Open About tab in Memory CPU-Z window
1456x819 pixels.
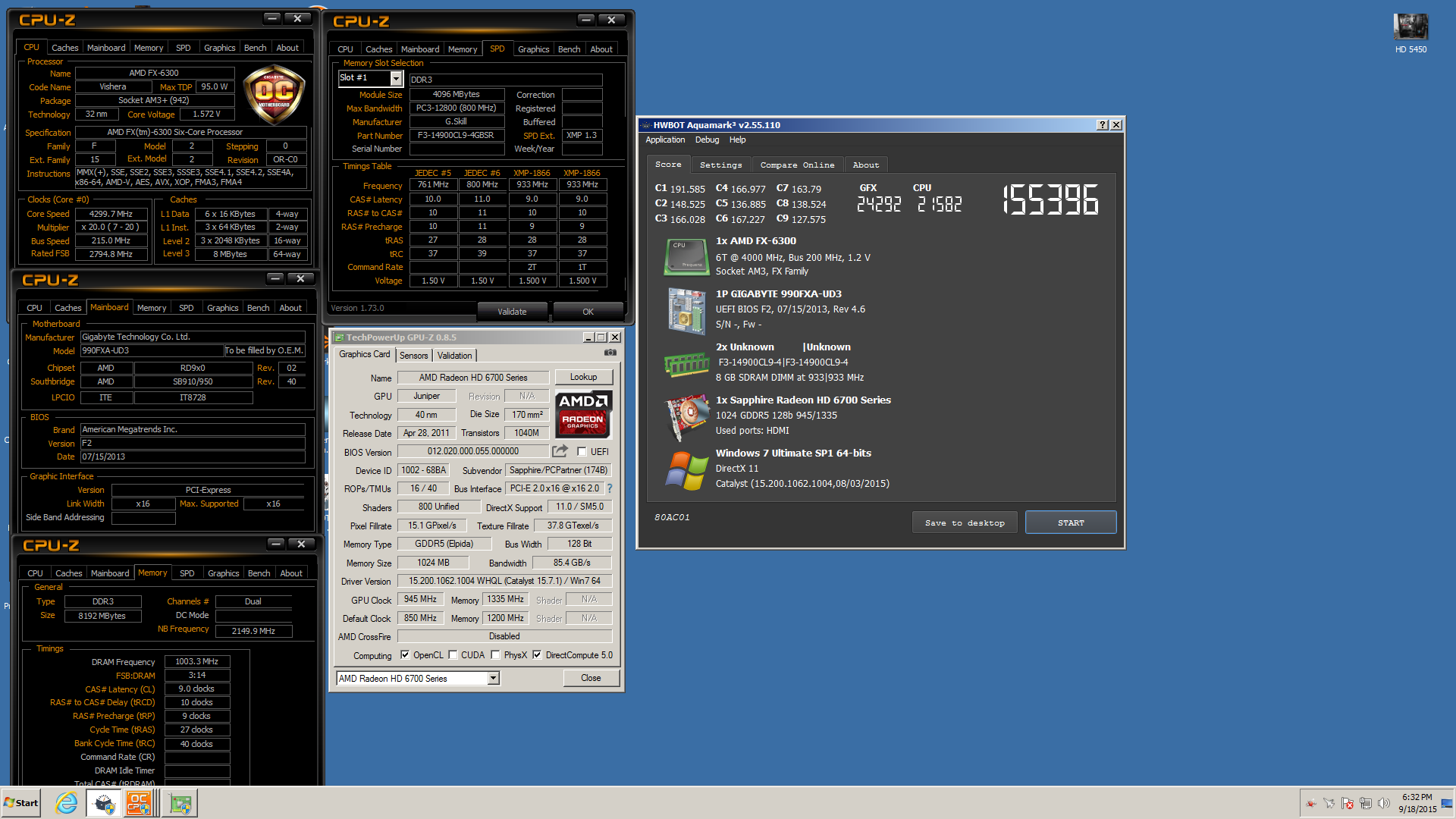point(291,573)
